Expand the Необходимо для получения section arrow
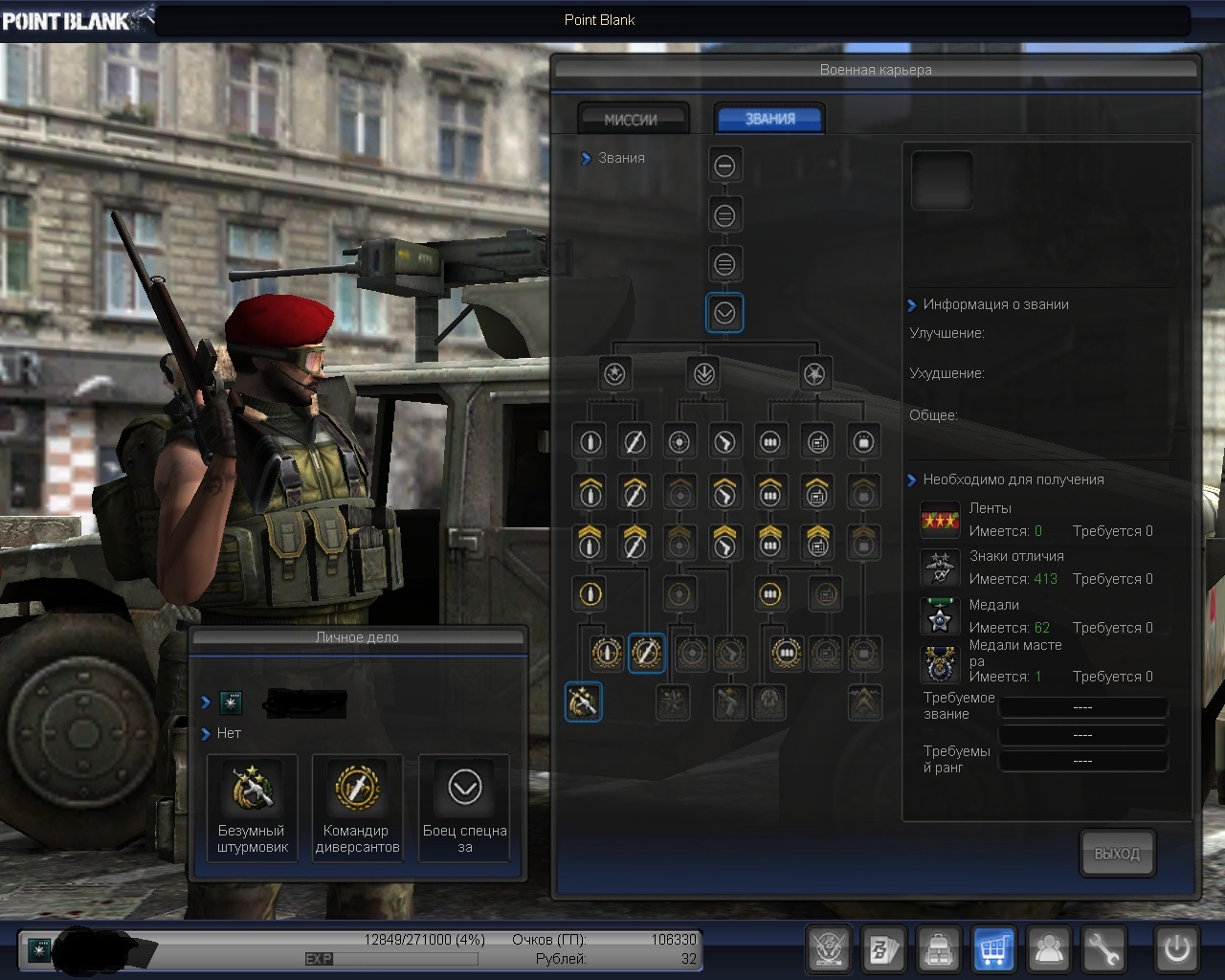1225x980 pixels. pos(911,480)
